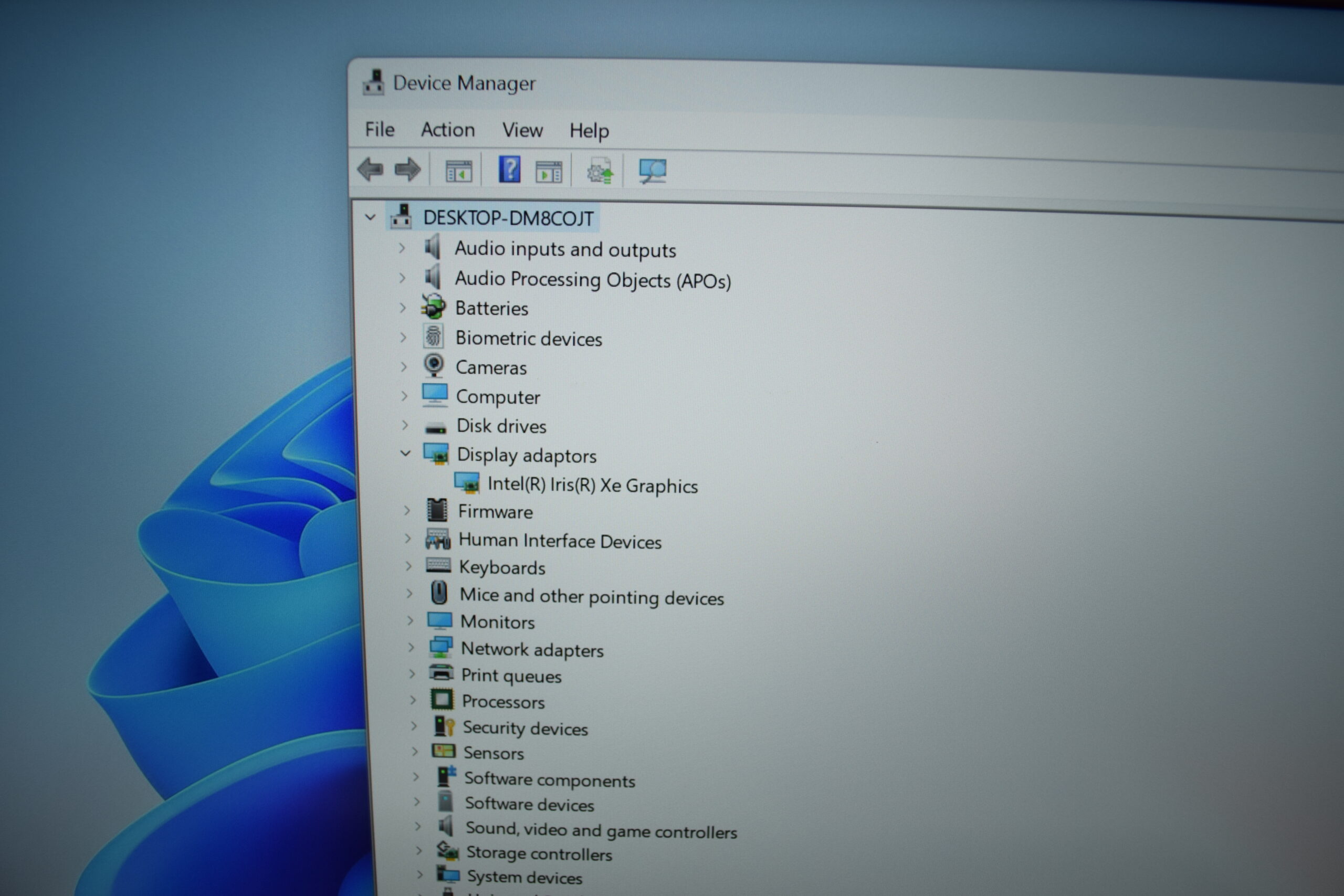Click the Device Manager title bar icon

[373, 82]
